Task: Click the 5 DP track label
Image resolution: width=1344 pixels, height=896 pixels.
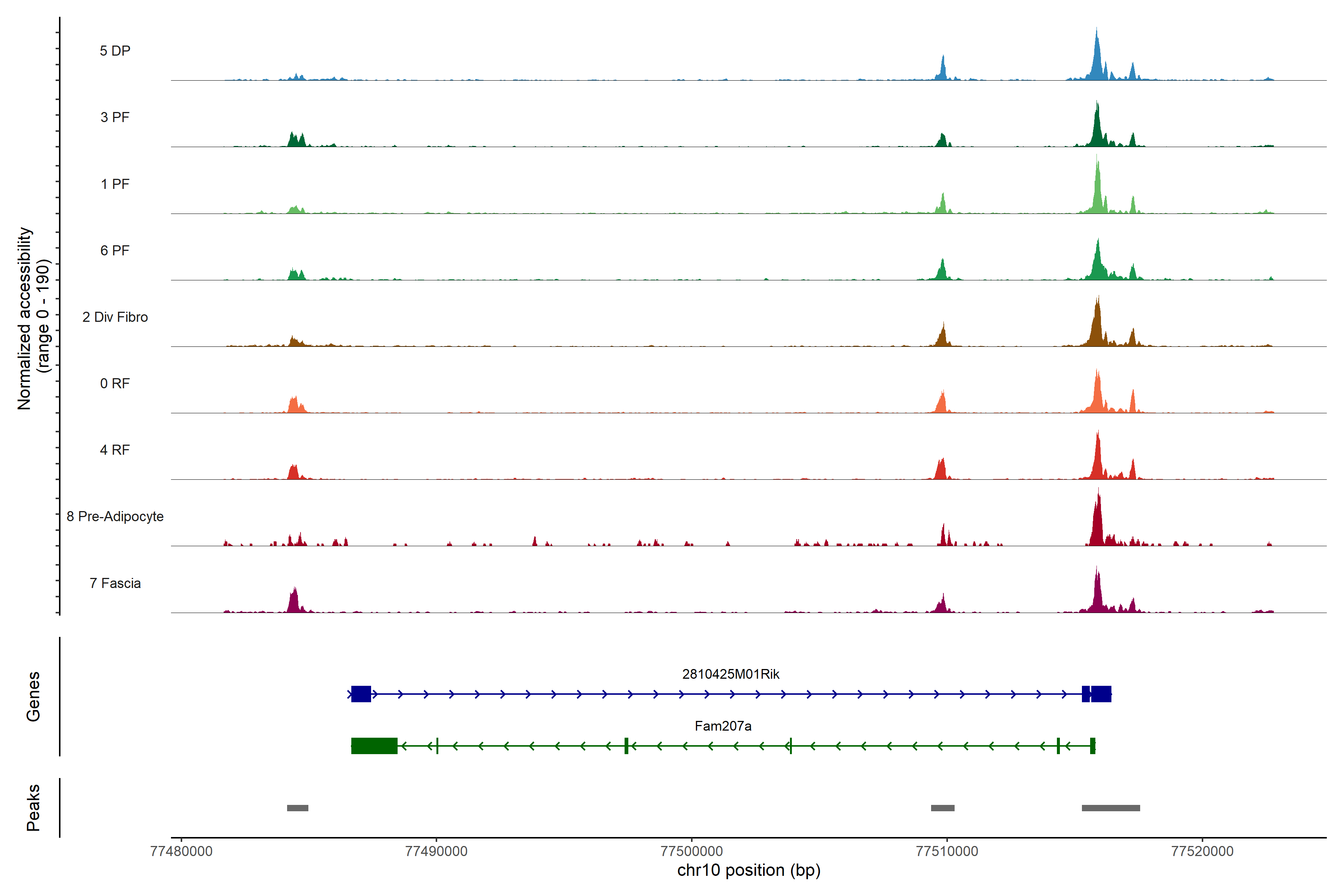Action: (115, 51)
